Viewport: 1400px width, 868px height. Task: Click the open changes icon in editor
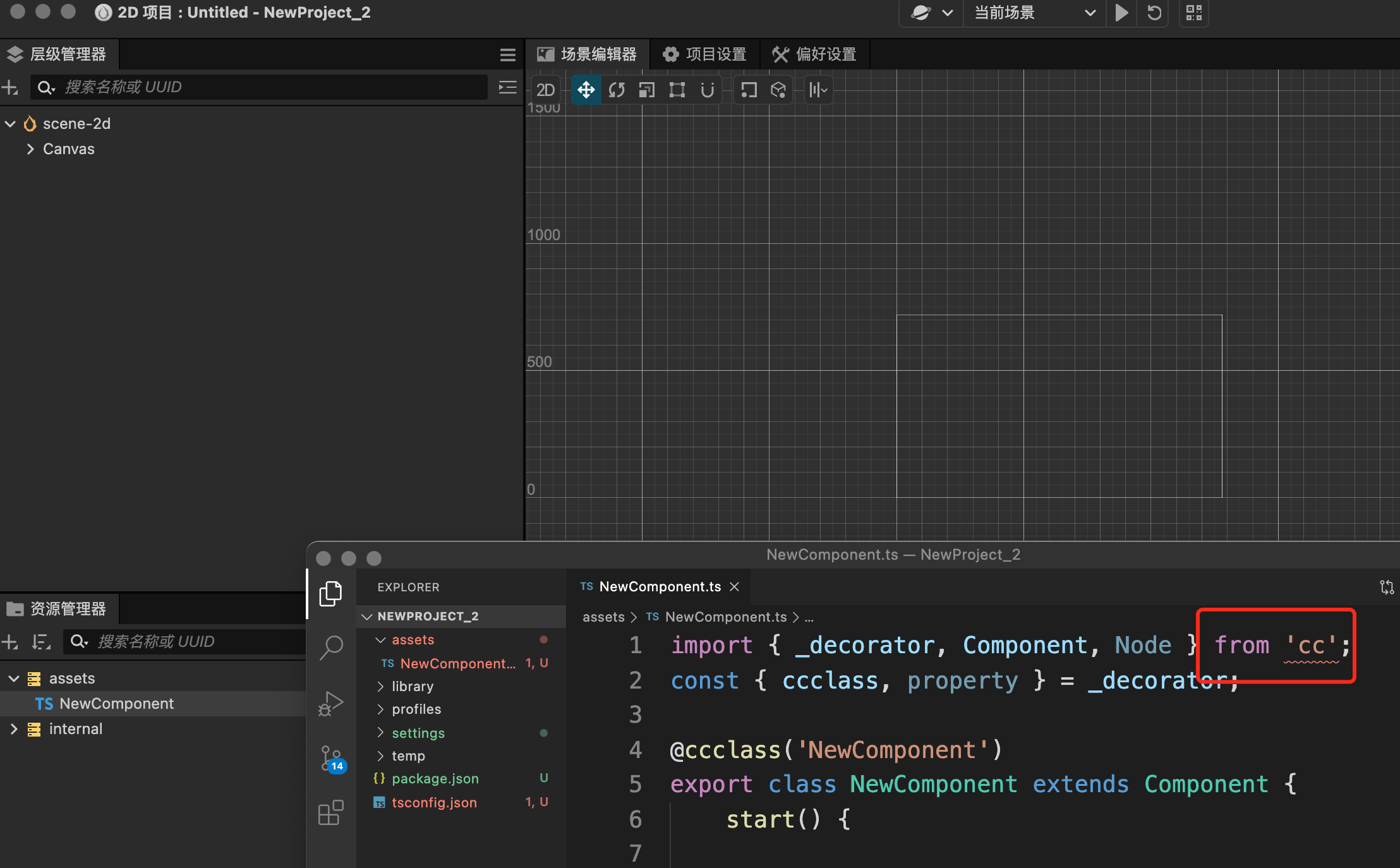pos(1387,587)
